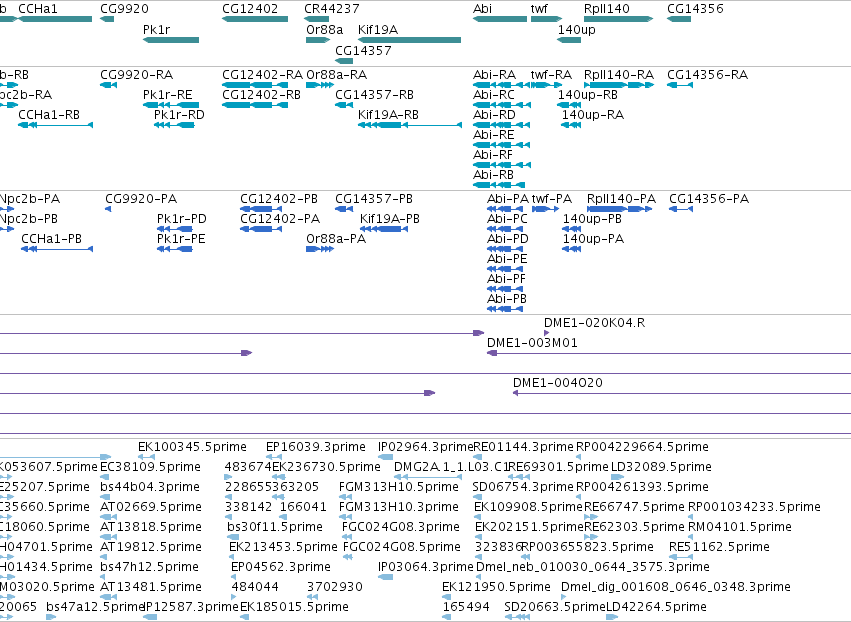Open the EP04562.3prime EST label
This screenshot has width=851, height=622.
(x=281, y=567)
